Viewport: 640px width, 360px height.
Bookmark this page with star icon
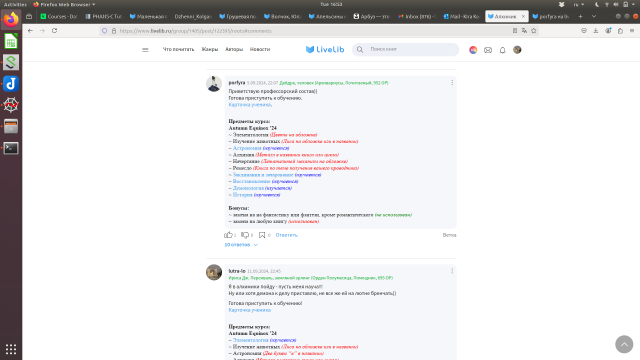coord(533,31)
